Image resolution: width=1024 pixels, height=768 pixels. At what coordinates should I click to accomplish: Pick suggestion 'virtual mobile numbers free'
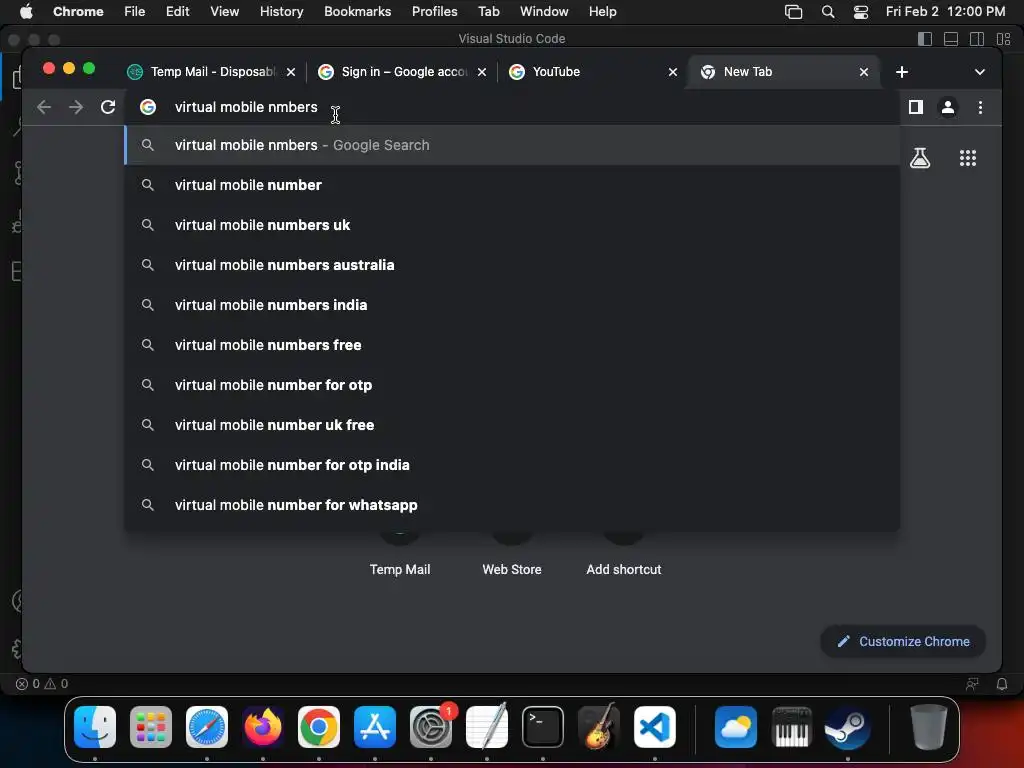tap(513, 345)
